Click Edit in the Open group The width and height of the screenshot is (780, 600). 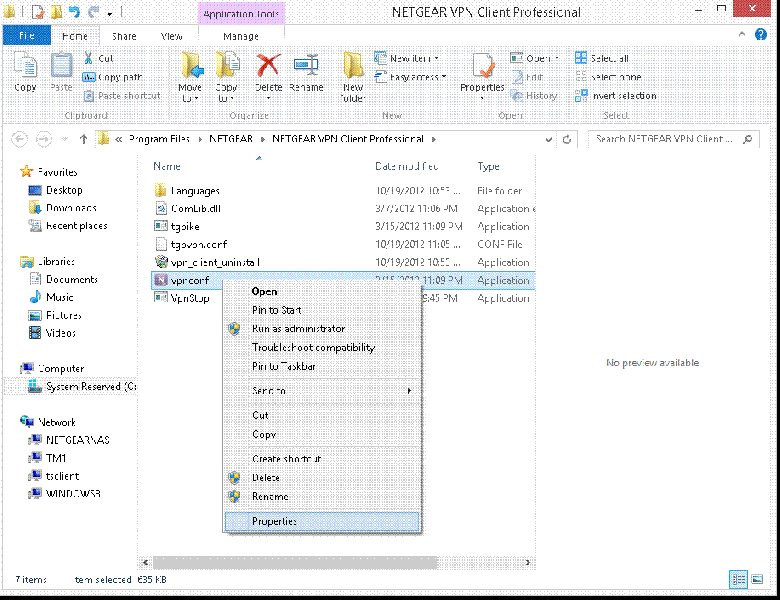pyautogui.click(x=528, y=77)
